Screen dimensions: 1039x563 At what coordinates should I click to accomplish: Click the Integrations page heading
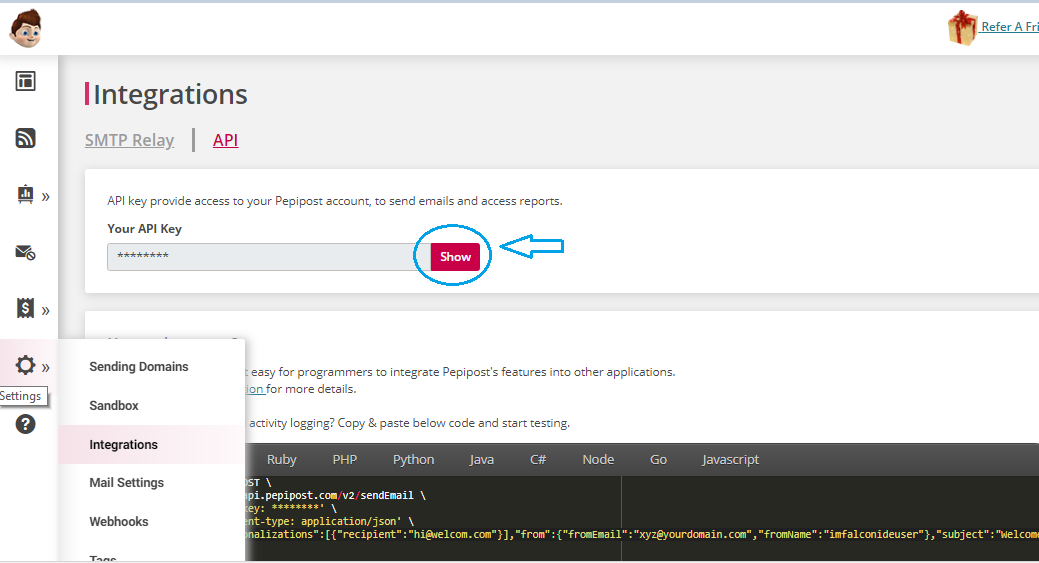(x=170, y=94)
